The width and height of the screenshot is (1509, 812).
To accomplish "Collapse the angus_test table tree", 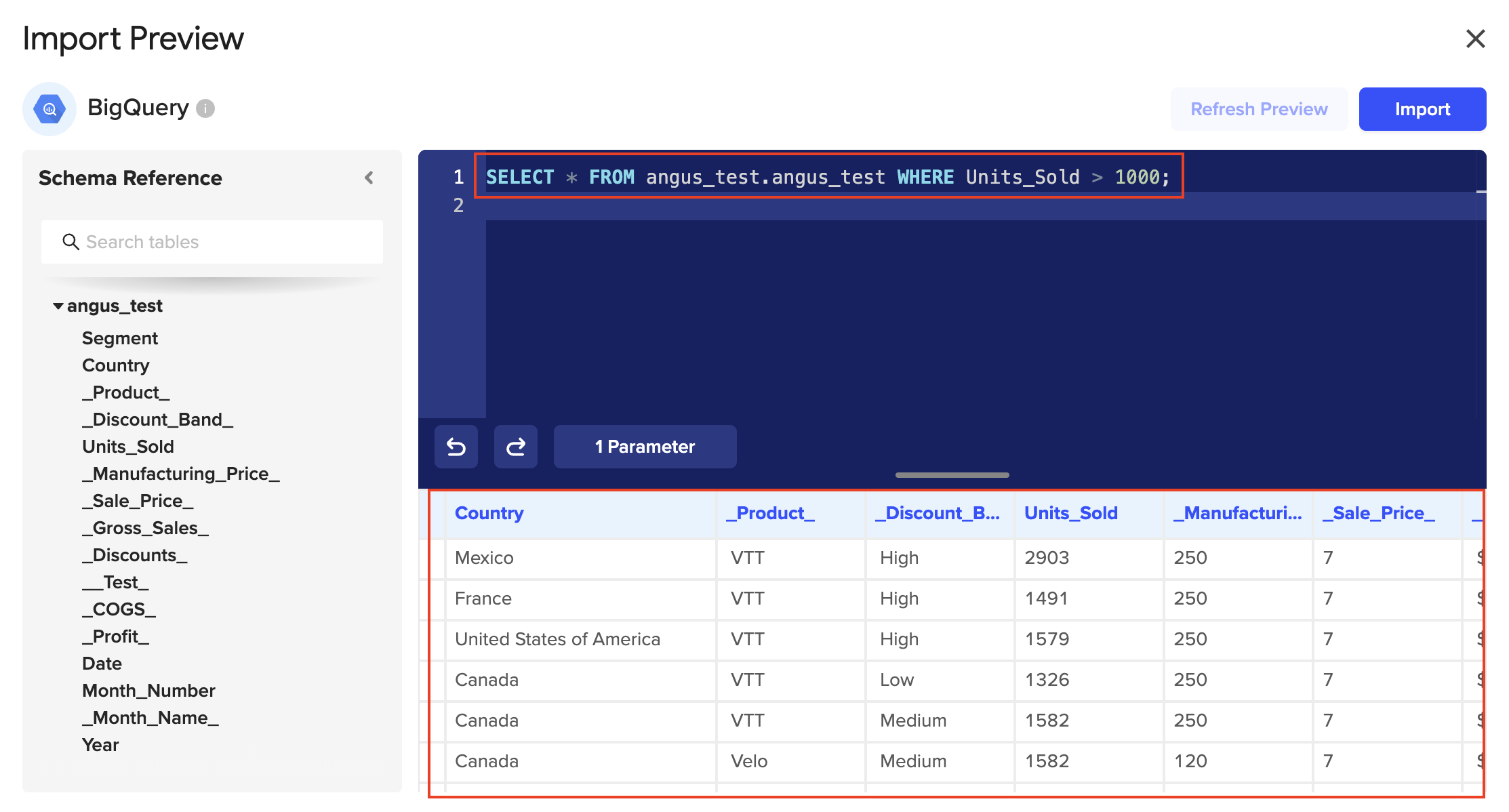I will tap(58, 306).
